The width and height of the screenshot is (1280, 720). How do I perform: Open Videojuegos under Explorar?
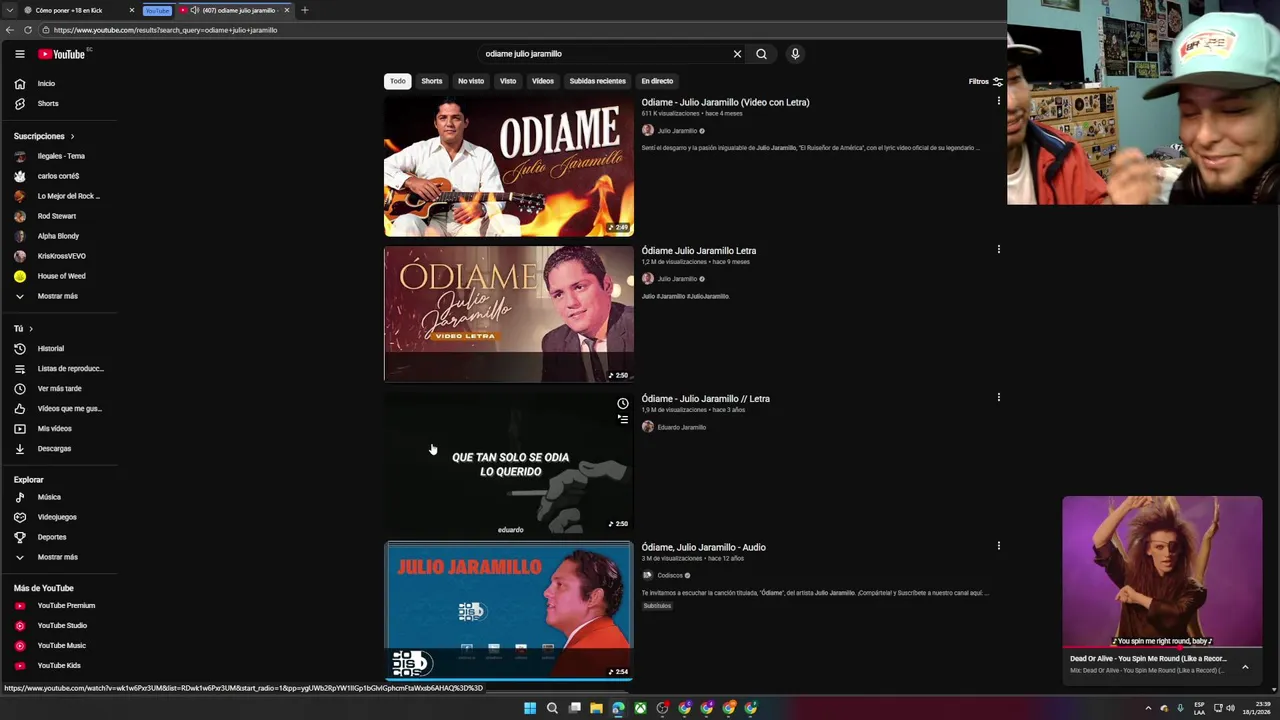point(59,517)
